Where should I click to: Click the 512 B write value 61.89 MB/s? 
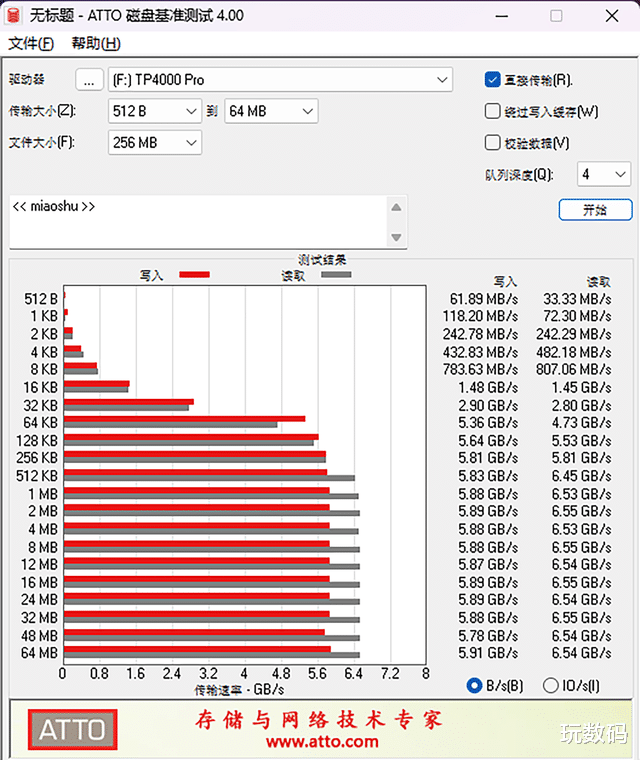(484, 299)
